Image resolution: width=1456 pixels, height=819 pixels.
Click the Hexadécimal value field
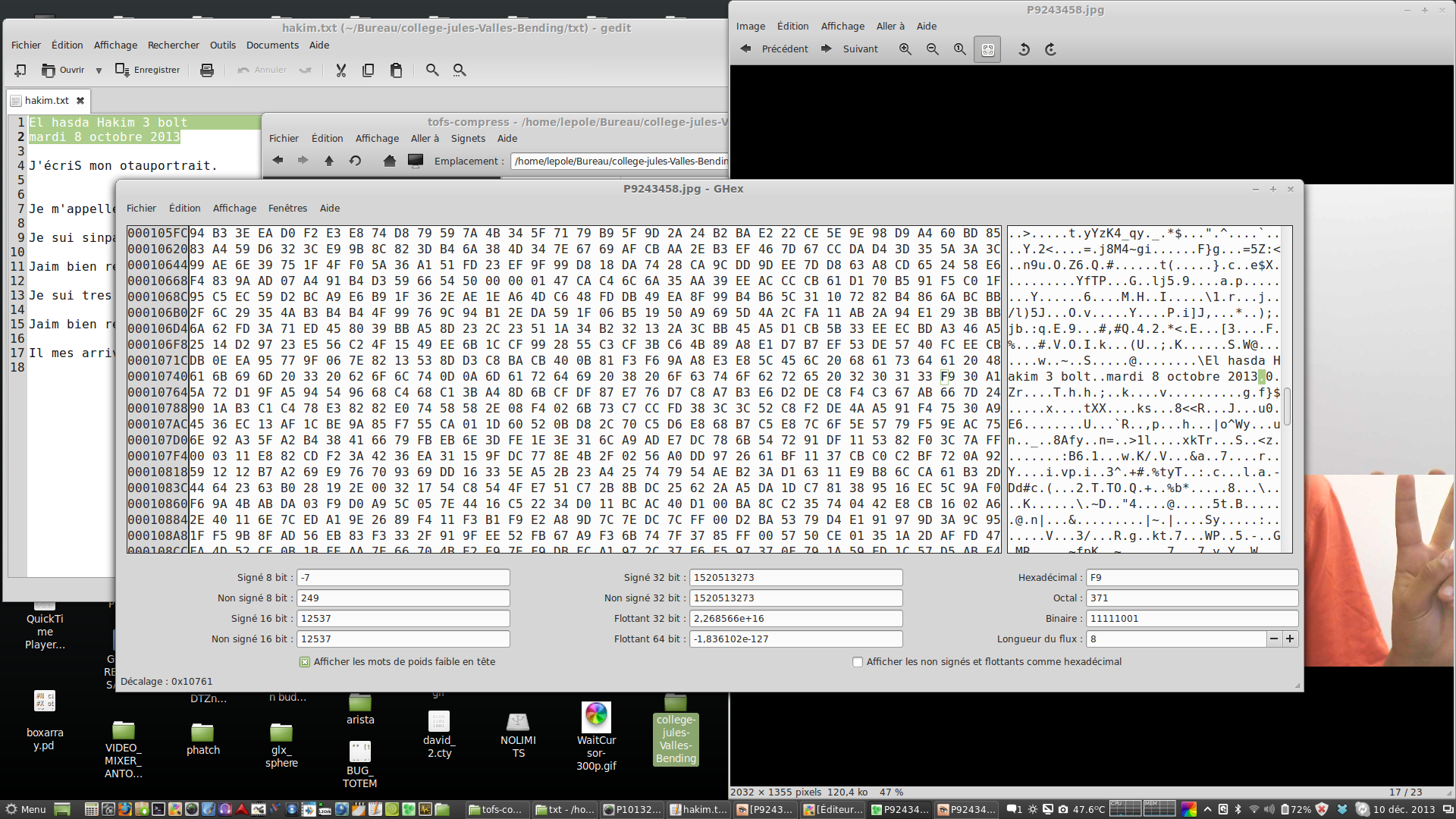coord(1191,578)
